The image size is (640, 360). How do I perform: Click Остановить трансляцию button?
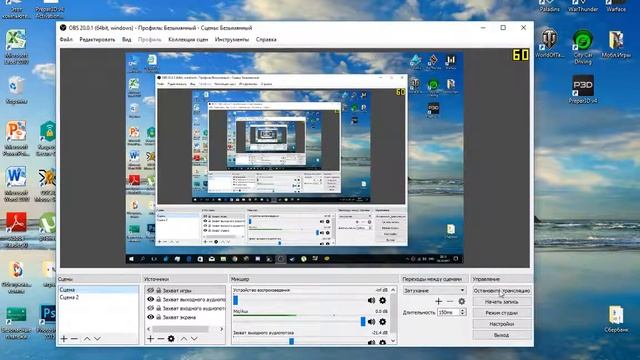tap(502, 291)
